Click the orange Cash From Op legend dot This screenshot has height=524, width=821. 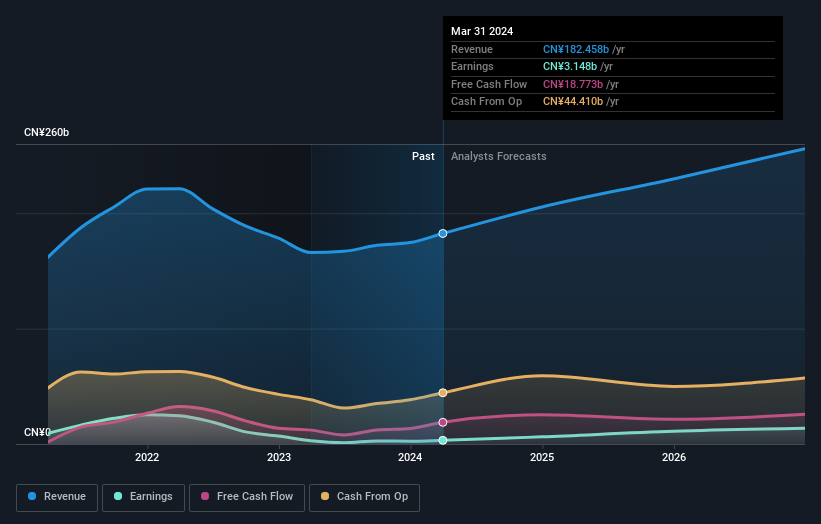(x=325, y=496)
